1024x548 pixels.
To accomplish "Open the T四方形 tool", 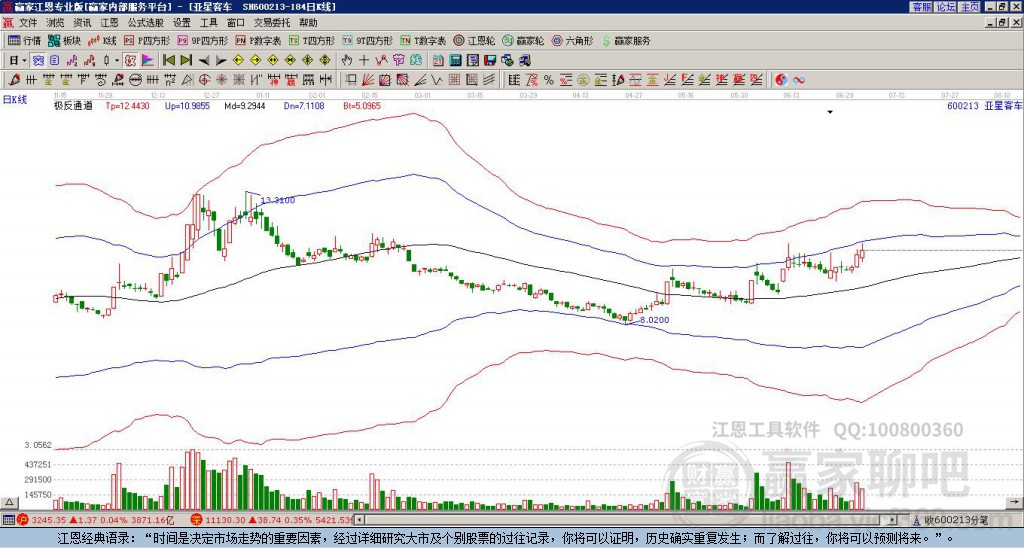I will click(x=312, y=40).
